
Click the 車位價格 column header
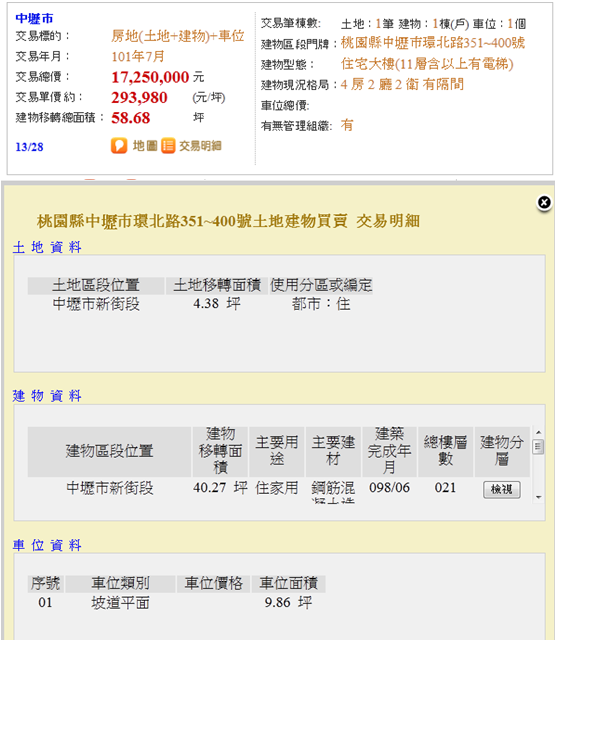click(x=214, y=584)
